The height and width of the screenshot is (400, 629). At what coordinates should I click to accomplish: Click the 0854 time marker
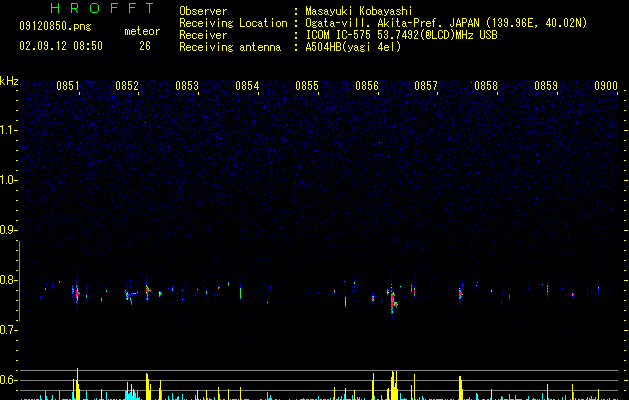[247, 86]
